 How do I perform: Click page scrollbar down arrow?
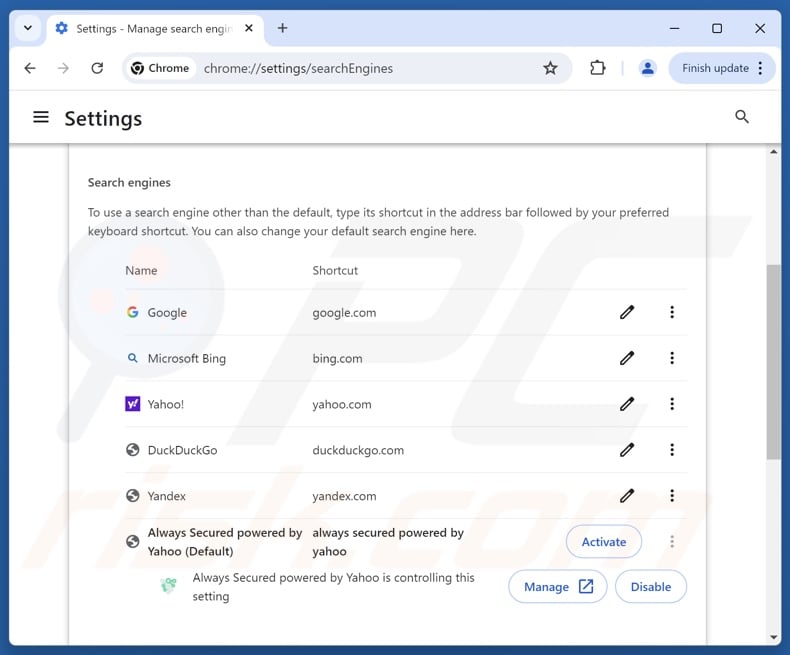point(773,637)
